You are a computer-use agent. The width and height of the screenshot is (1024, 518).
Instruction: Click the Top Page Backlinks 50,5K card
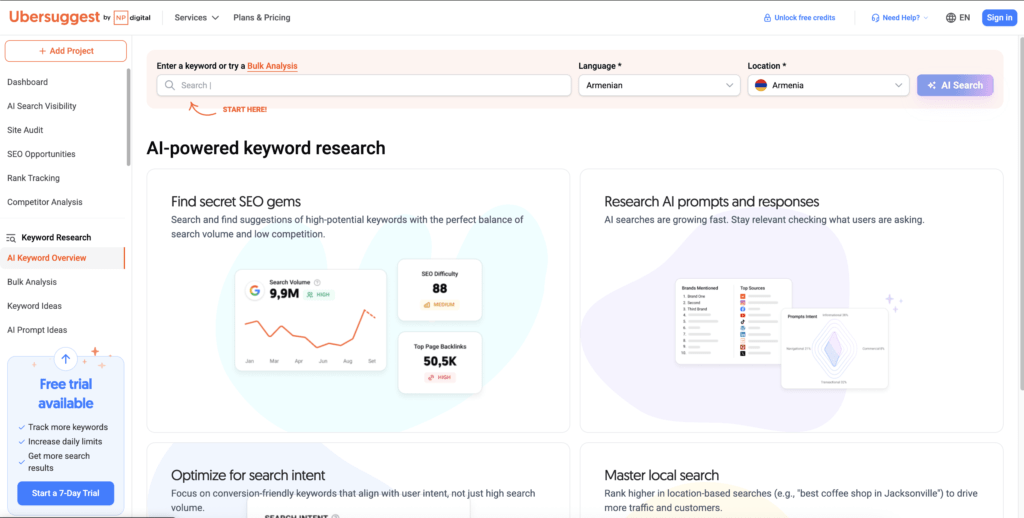440,363
